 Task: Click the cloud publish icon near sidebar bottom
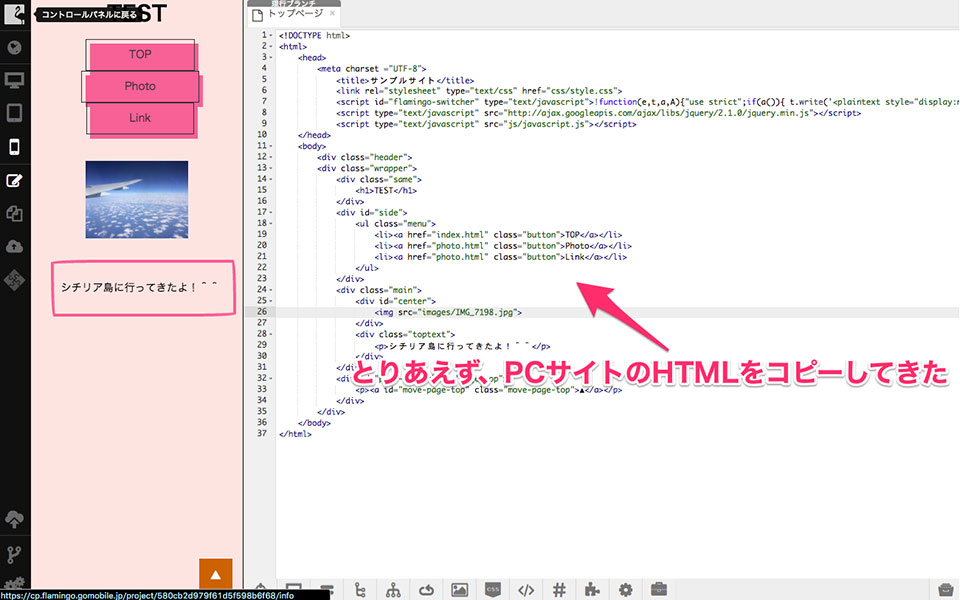[14, 519]
